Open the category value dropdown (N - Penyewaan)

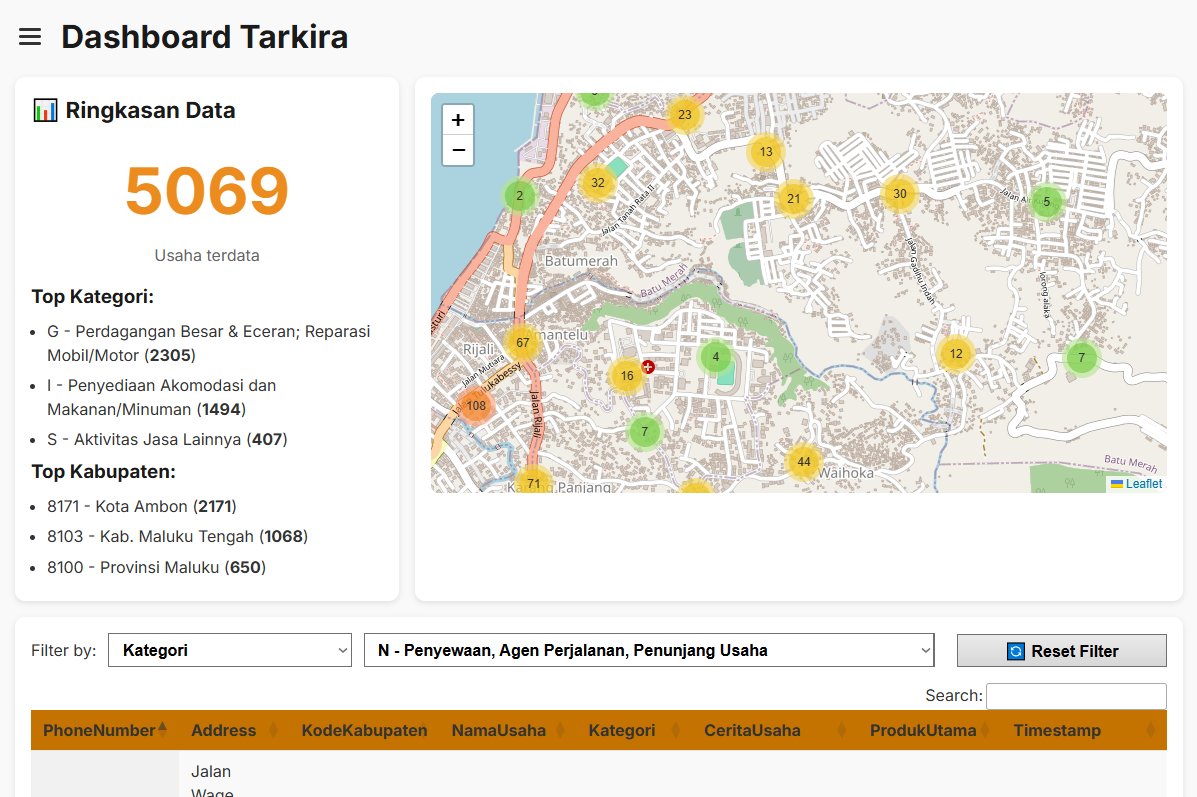click(x=649, y=650)
